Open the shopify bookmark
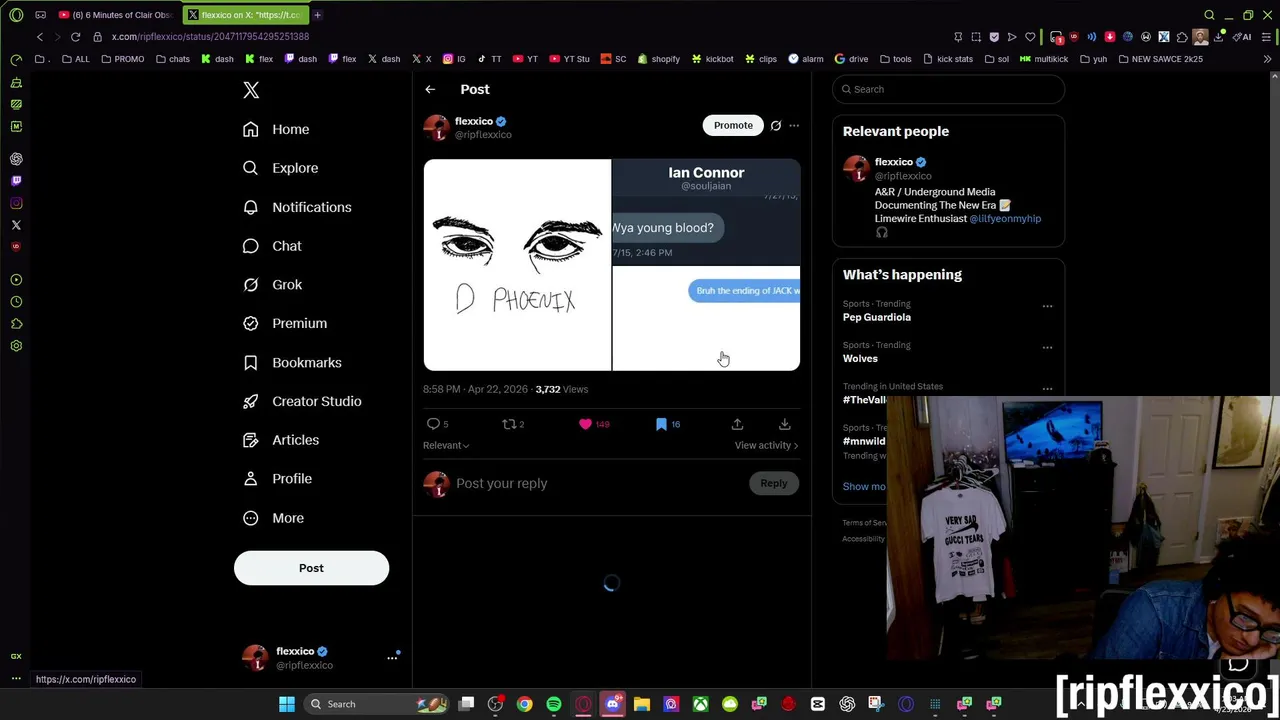 tap(659, 59)
